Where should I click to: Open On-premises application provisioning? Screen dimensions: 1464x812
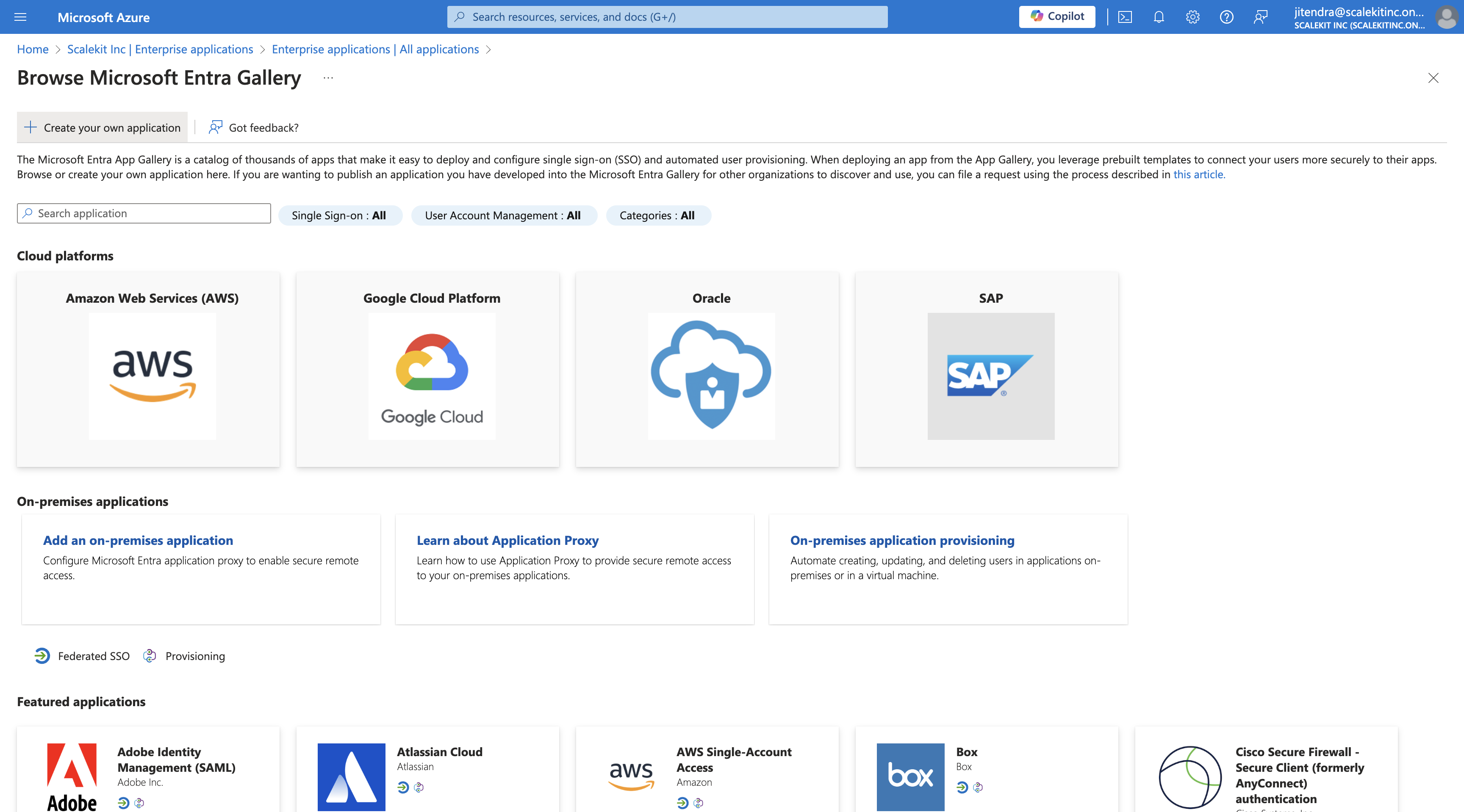(902, 541)
